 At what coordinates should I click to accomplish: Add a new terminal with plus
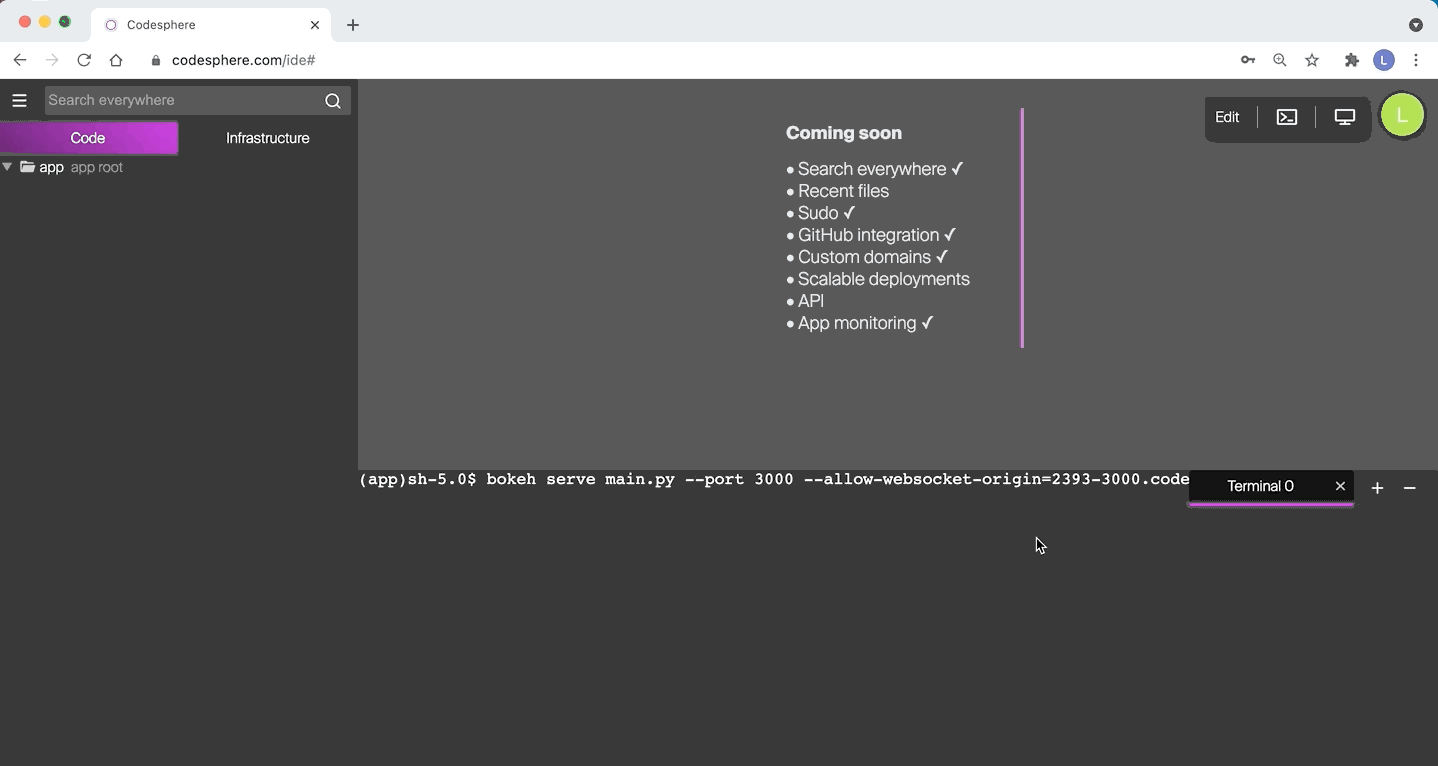[1377, 488]
